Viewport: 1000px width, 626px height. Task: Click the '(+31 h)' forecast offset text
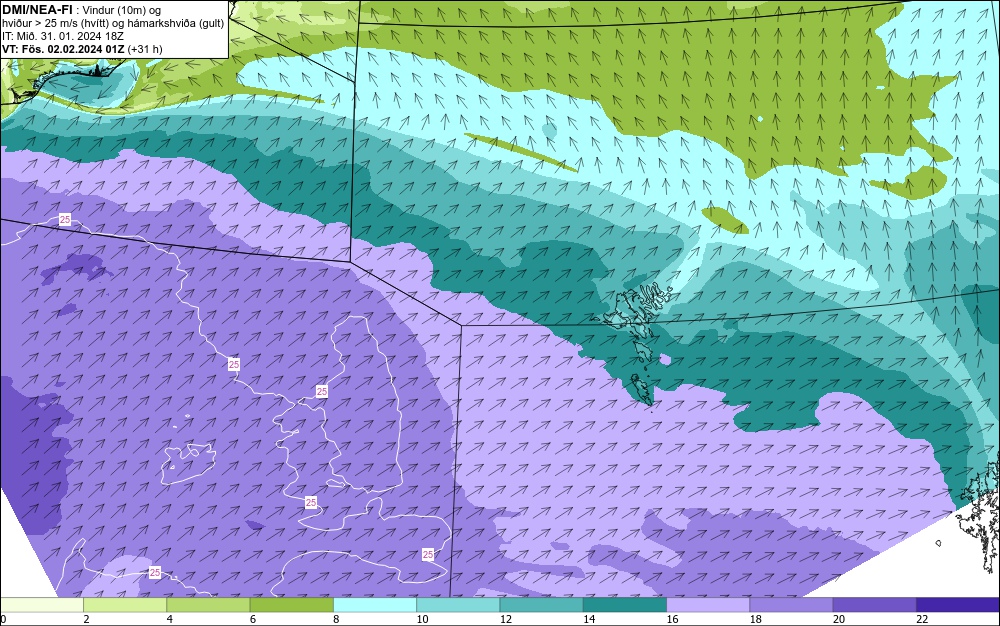coord(145,49)
